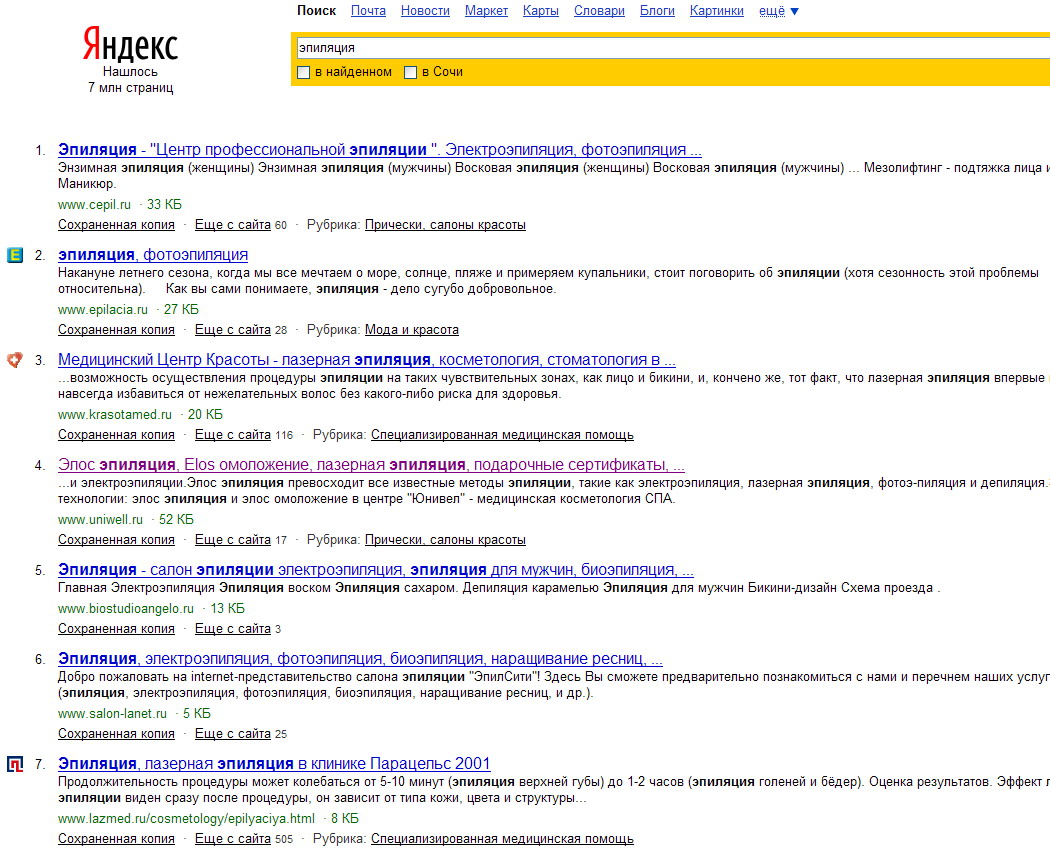Open the 'Медицинский Центр Красоты' result title
Image resolution: width=1050 pixels, height=851 pixels.
[x=366, y=360]
